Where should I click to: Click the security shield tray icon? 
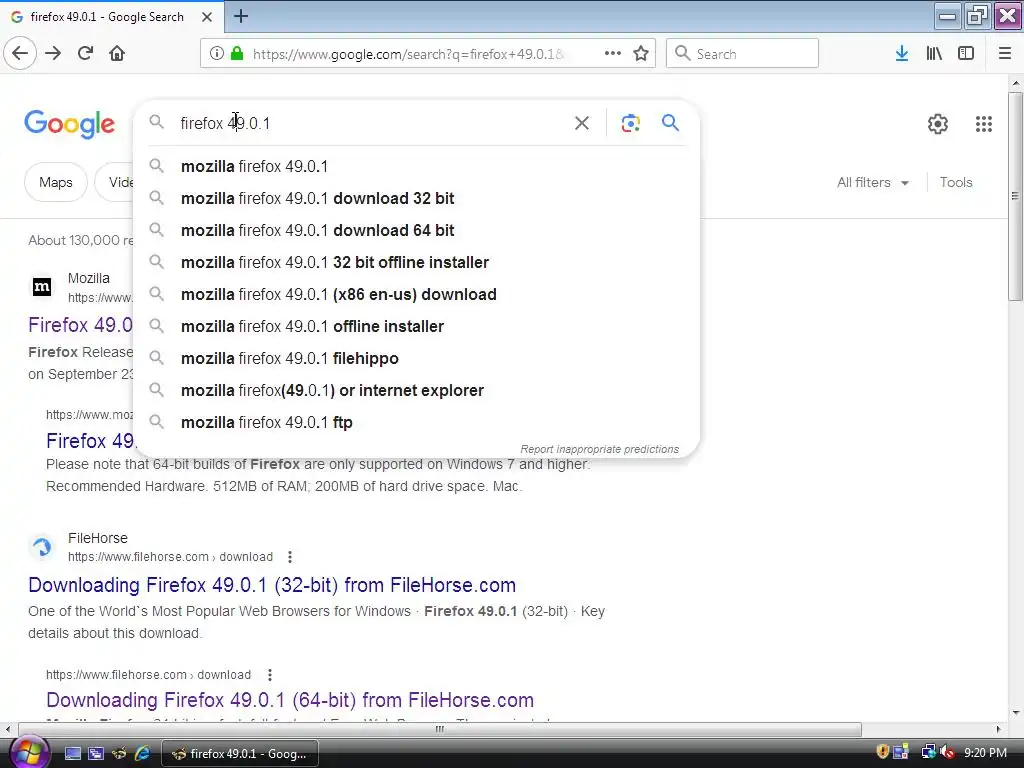[882, 752]
